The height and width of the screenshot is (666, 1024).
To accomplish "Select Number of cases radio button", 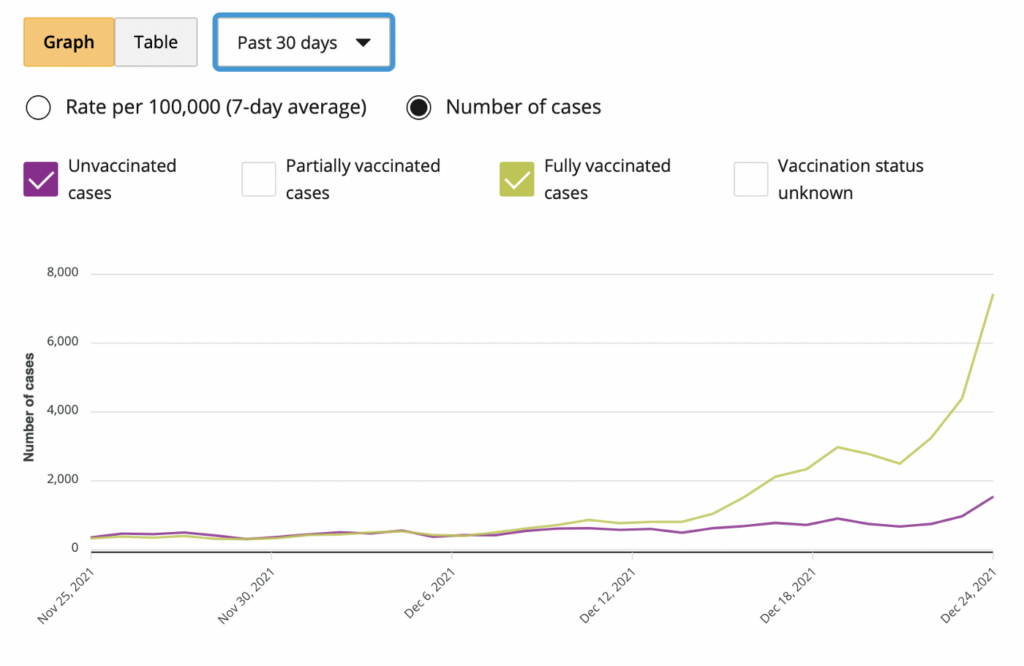I will tap(419, 107).
